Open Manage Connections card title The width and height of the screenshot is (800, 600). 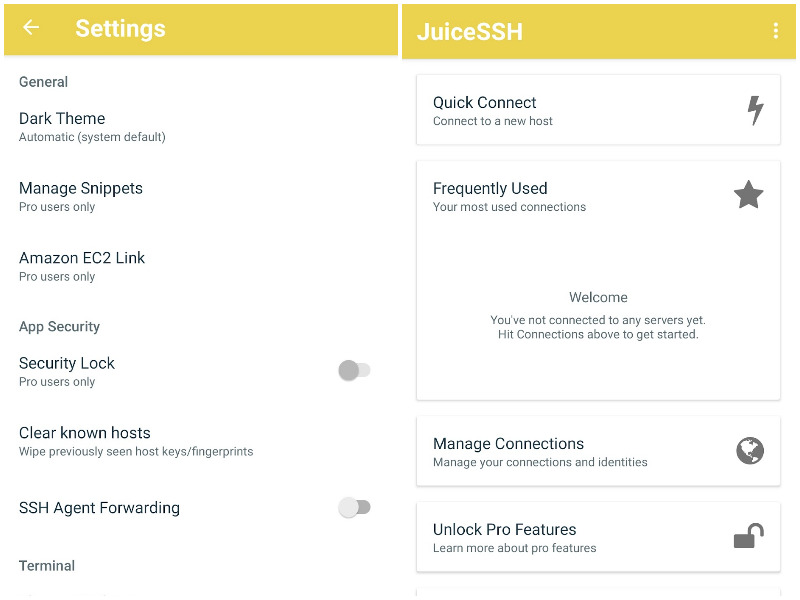(x=508, y=444)
